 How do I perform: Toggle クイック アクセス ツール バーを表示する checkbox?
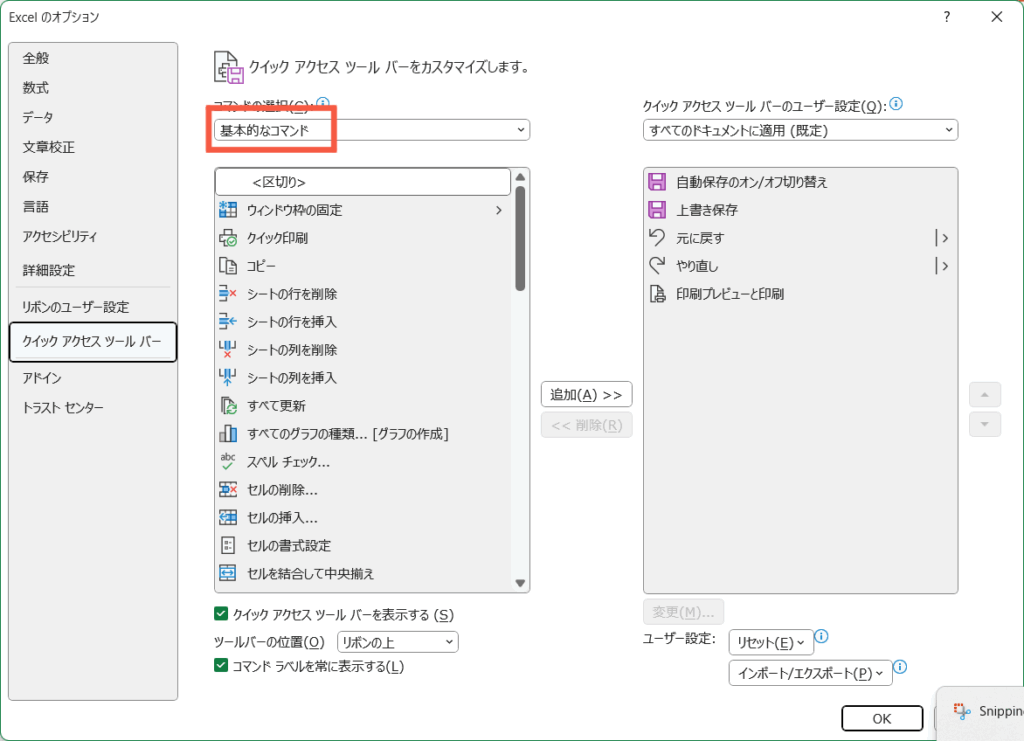click(x=221, y=614)
